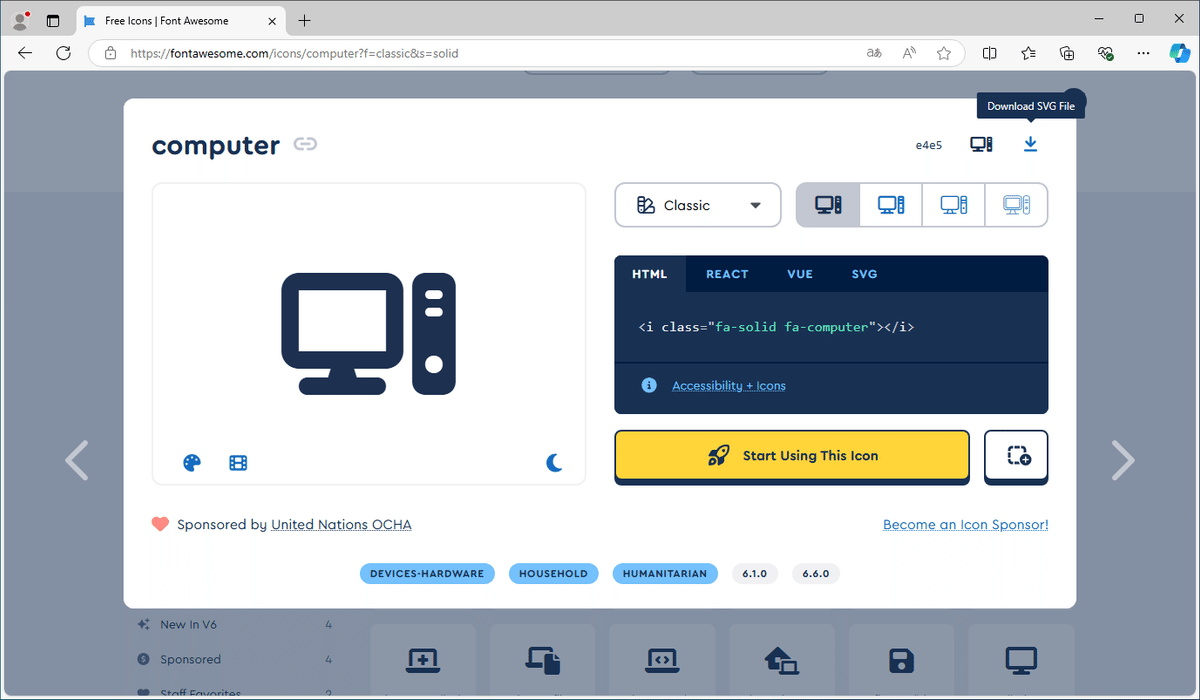The width and height of the screenshot is (1200, 700).
Task: Open the laptop-file icon card
Action: tap(542, 660)
